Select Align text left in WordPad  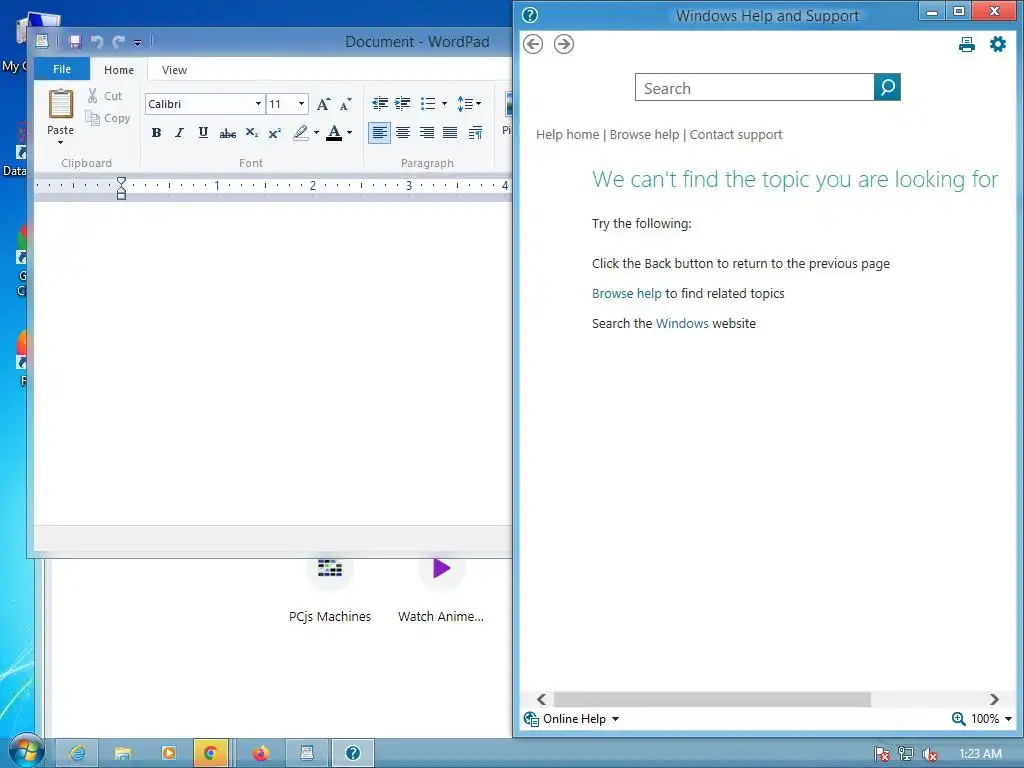(x=379, y=133)
